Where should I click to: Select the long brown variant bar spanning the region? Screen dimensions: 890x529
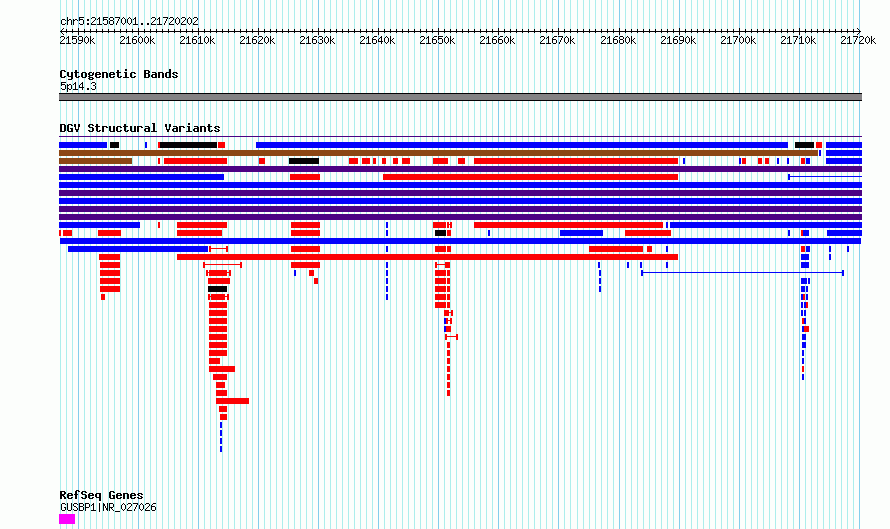[x=438, y=153]
